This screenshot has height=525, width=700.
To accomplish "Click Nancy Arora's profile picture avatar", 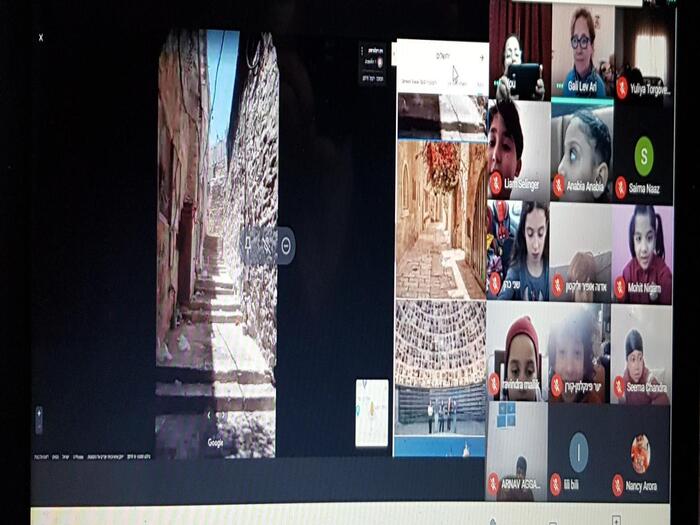I will pyautogui.click(x=641, y=454).
